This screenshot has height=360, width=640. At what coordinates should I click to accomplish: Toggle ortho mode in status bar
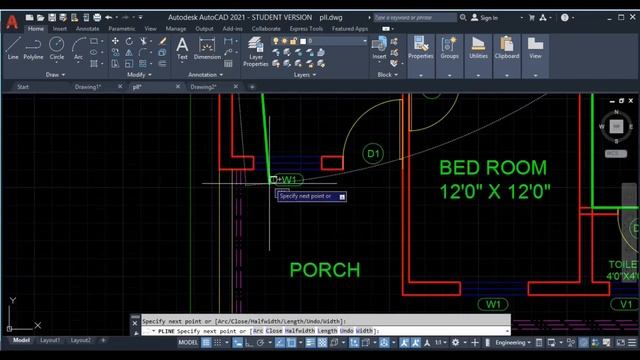pyautogui.click(x=249, y=342)
